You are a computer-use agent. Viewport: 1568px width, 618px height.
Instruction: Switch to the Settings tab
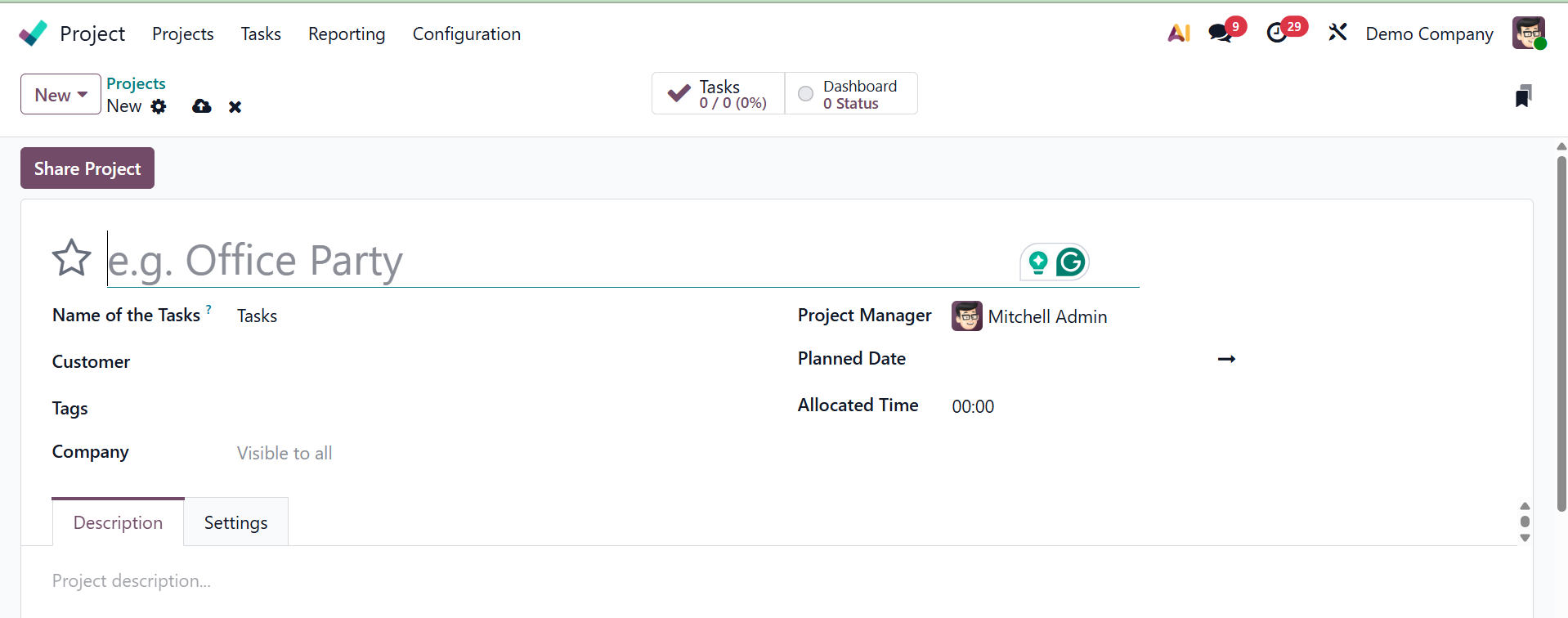click(x=235, y=523)
